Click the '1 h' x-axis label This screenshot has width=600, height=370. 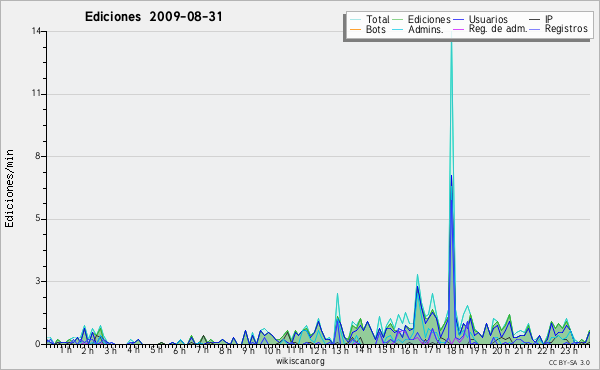[x=65, y=350]
